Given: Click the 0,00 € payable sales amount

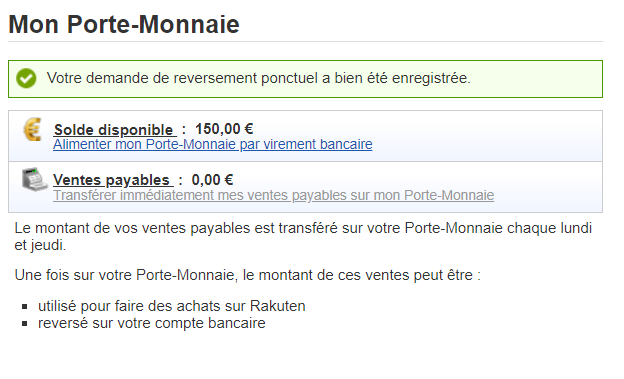Looking at the screenshot, I should [212, 180].
